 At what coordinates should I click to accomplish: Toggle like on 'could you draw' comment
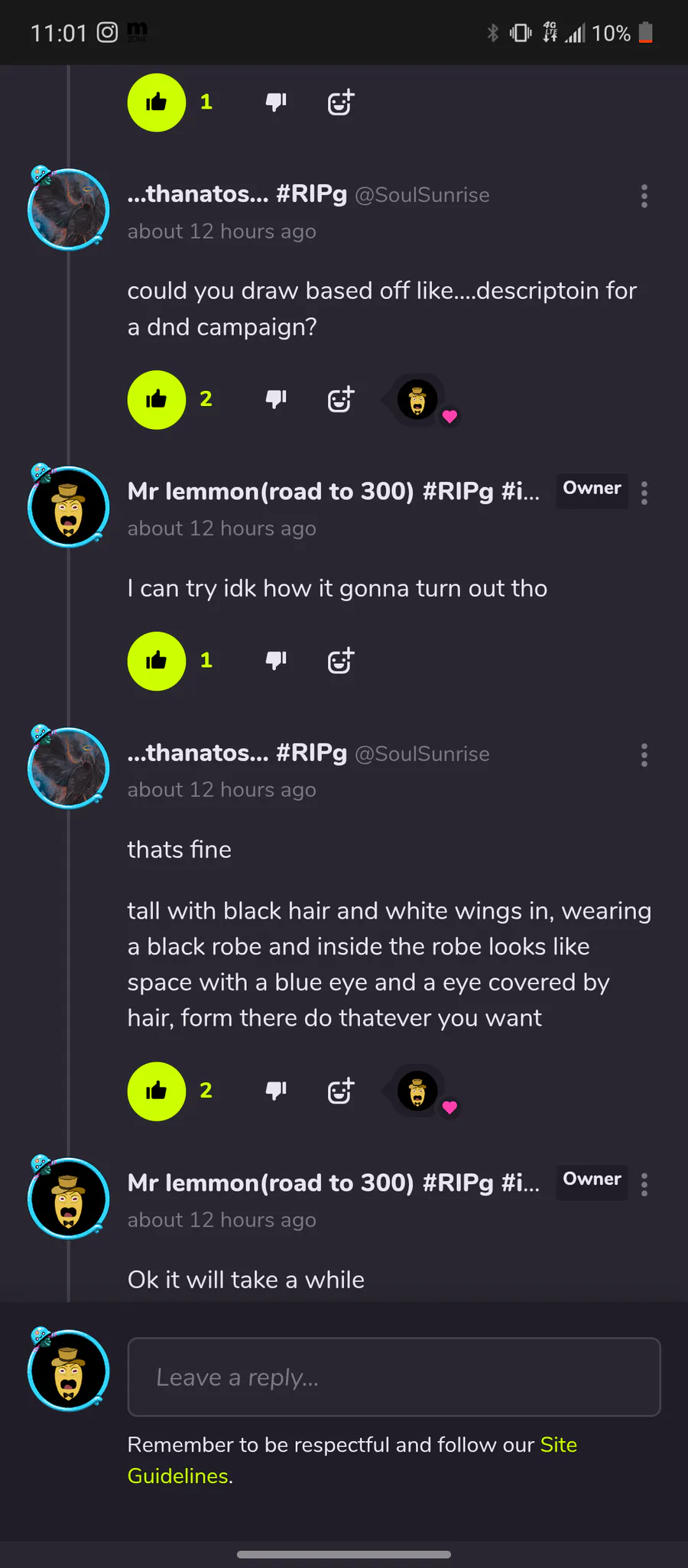[x=157, y=399]
